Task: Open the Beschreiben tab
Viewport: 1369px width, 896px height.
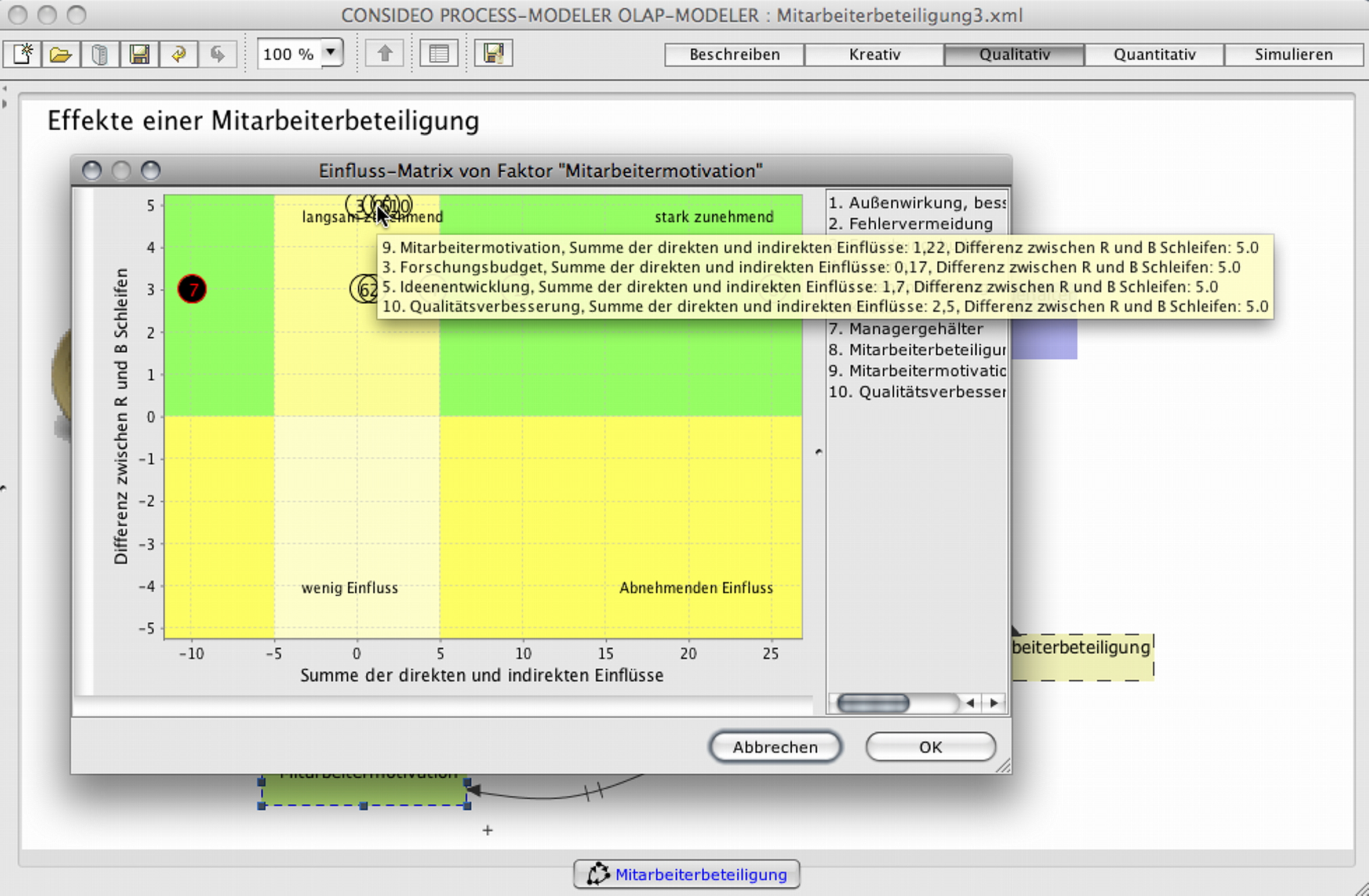Action: click(x=734, y=54)
